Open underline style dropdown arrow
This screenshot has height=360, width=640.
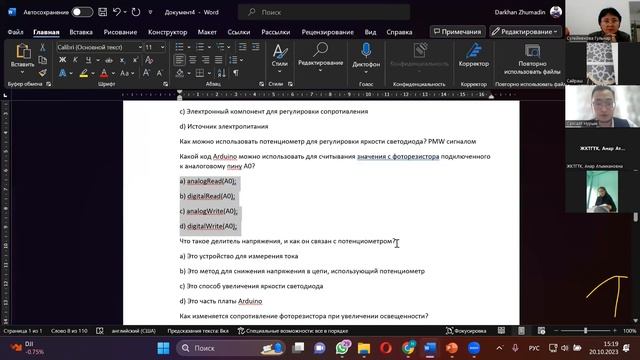[x=98, y=60]
